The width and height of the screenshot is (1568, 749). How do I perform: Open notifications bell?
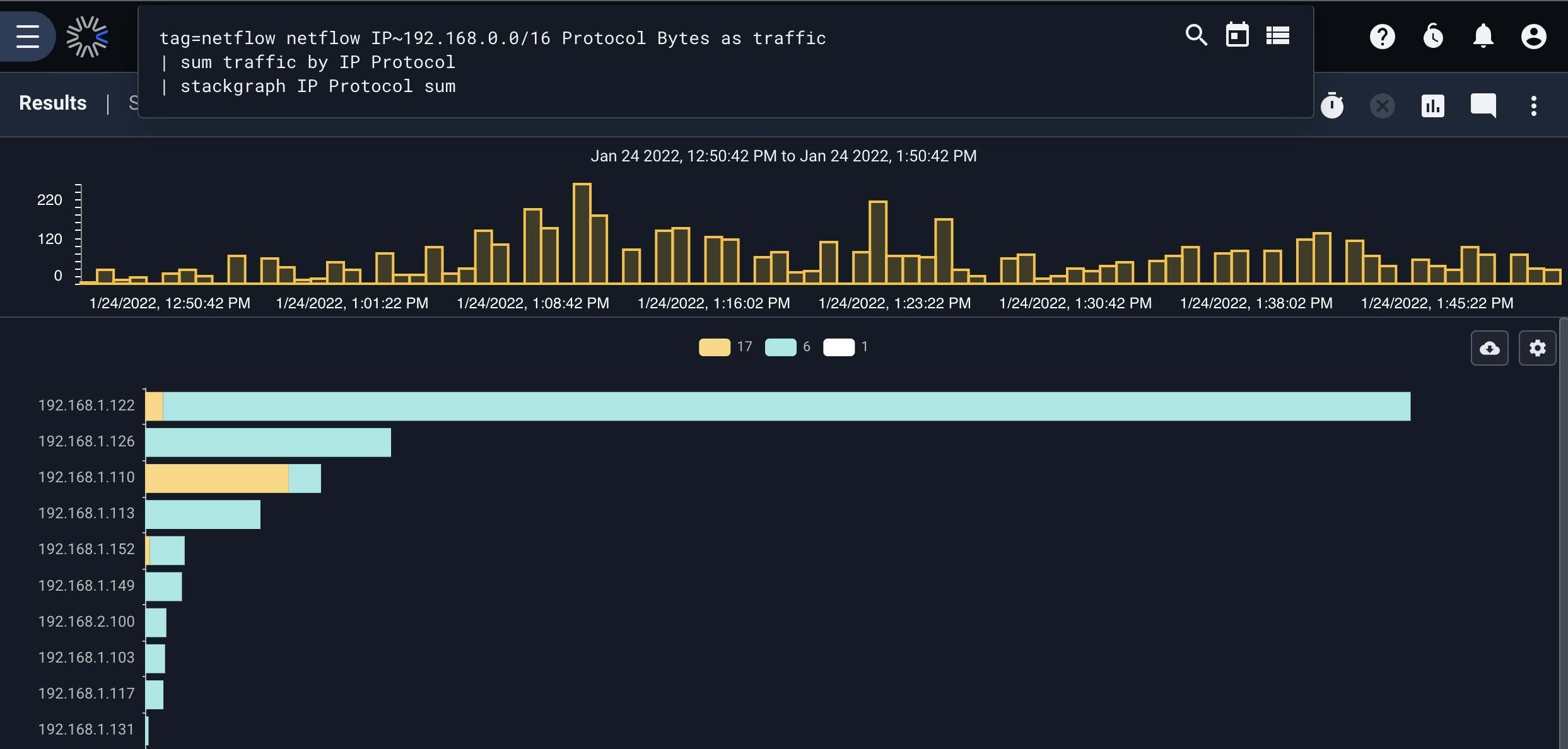click(1483, 36)
